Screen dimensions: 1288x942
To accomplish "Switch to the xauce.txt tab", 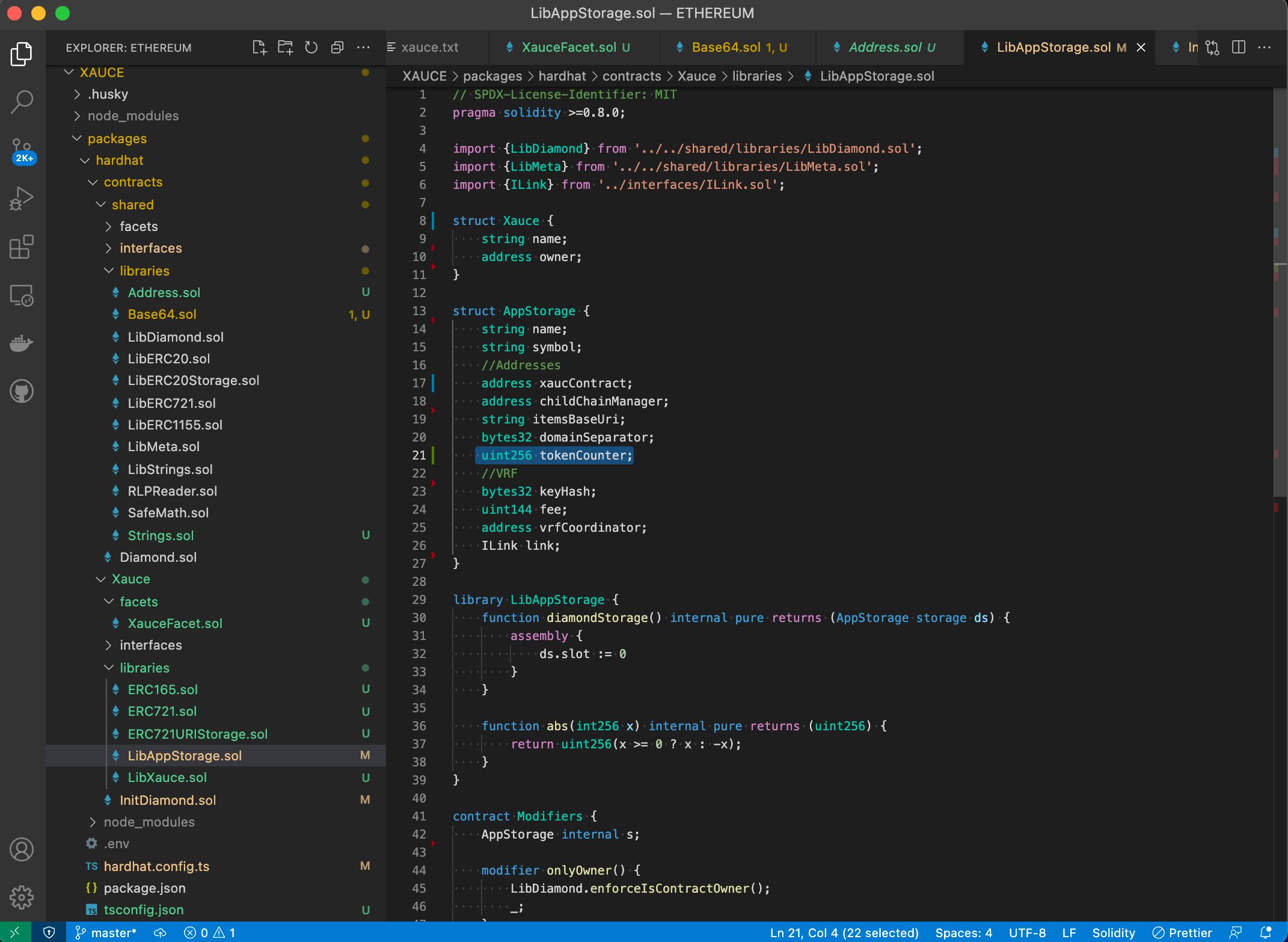I will click(x=436, y=48).
